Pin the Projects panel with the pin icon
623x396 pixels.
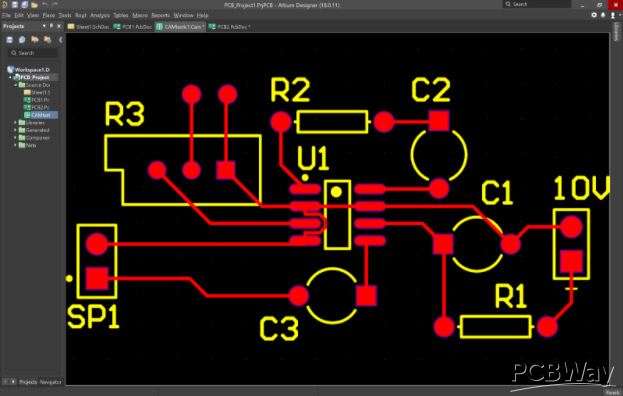51,26
